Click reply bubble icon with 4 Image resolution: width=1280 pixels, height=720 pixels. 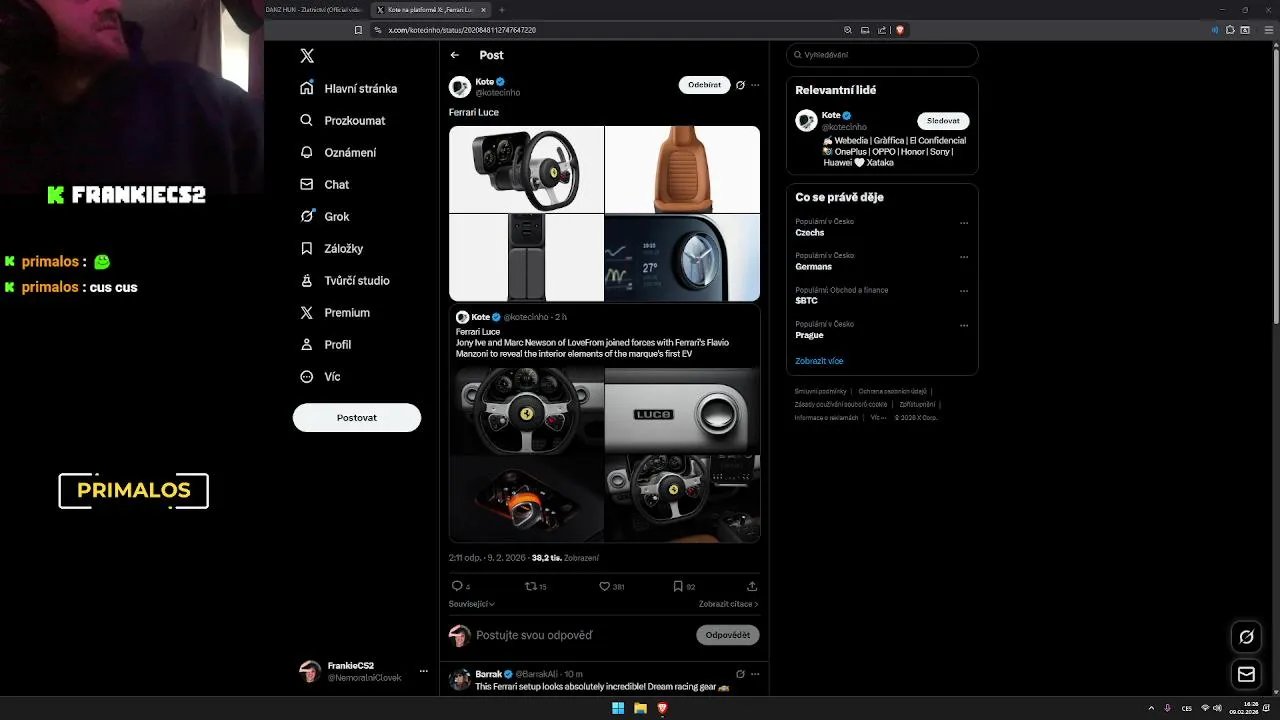point(457,586)
